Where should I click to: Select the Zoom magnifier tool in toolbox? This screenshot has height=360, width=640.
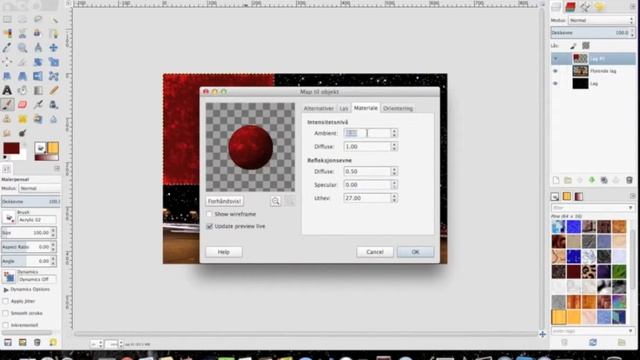[x=22, y=48]
